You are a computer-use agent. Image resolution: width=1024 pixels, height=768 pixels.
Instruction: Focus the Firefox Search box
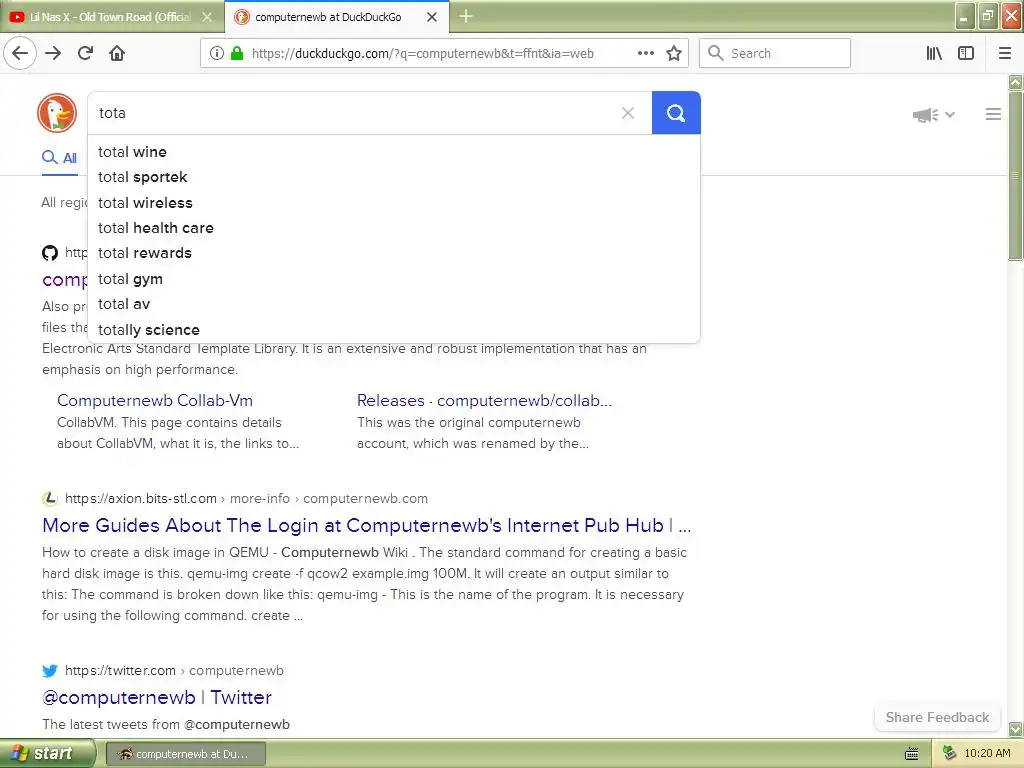pyautogui.click(x=775, y=53)
